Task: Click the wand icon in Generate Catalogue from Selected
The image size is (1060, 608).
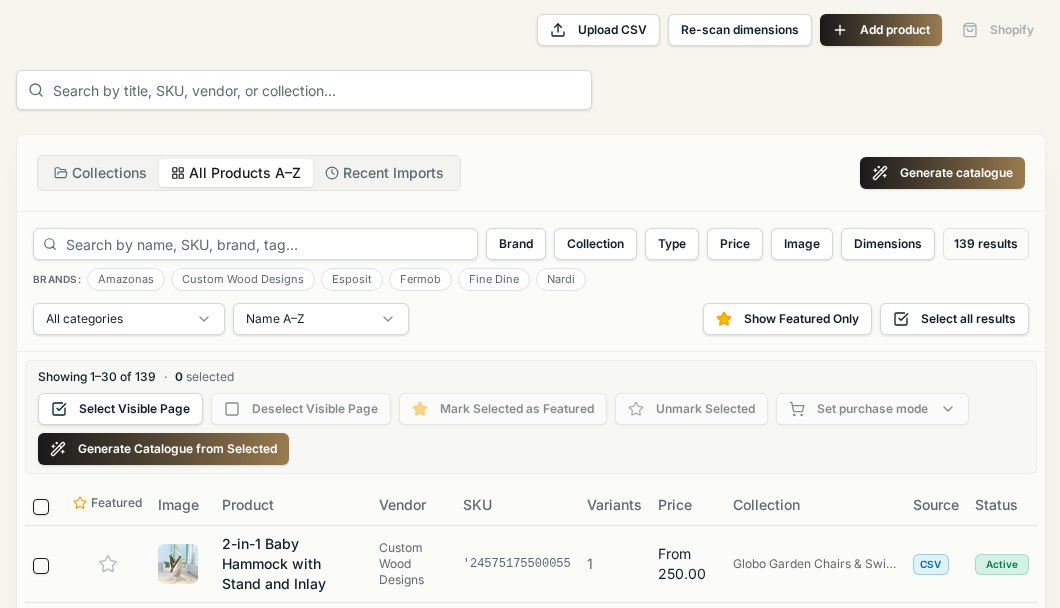Action: (58, 448)
